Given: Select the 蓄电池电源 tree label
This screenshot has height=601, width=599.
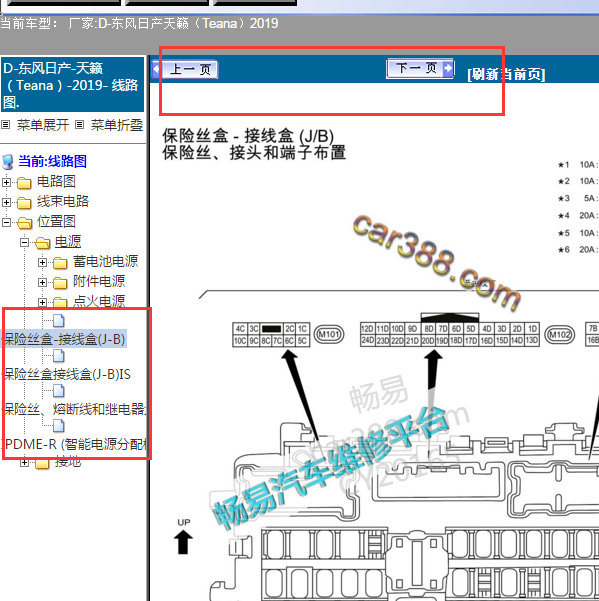Looking at the screenshot, I should pos(105,261).
